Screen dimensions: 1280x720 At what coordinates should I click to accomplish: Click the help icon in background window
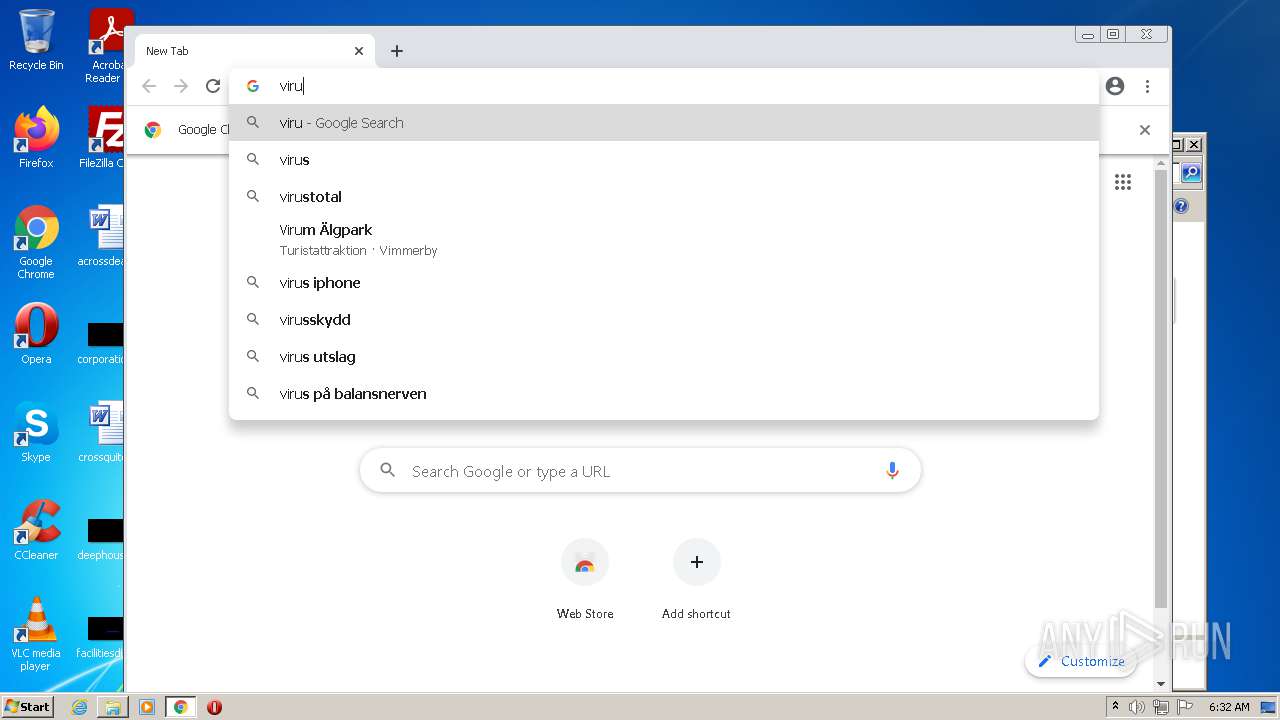pos(1181,206)
